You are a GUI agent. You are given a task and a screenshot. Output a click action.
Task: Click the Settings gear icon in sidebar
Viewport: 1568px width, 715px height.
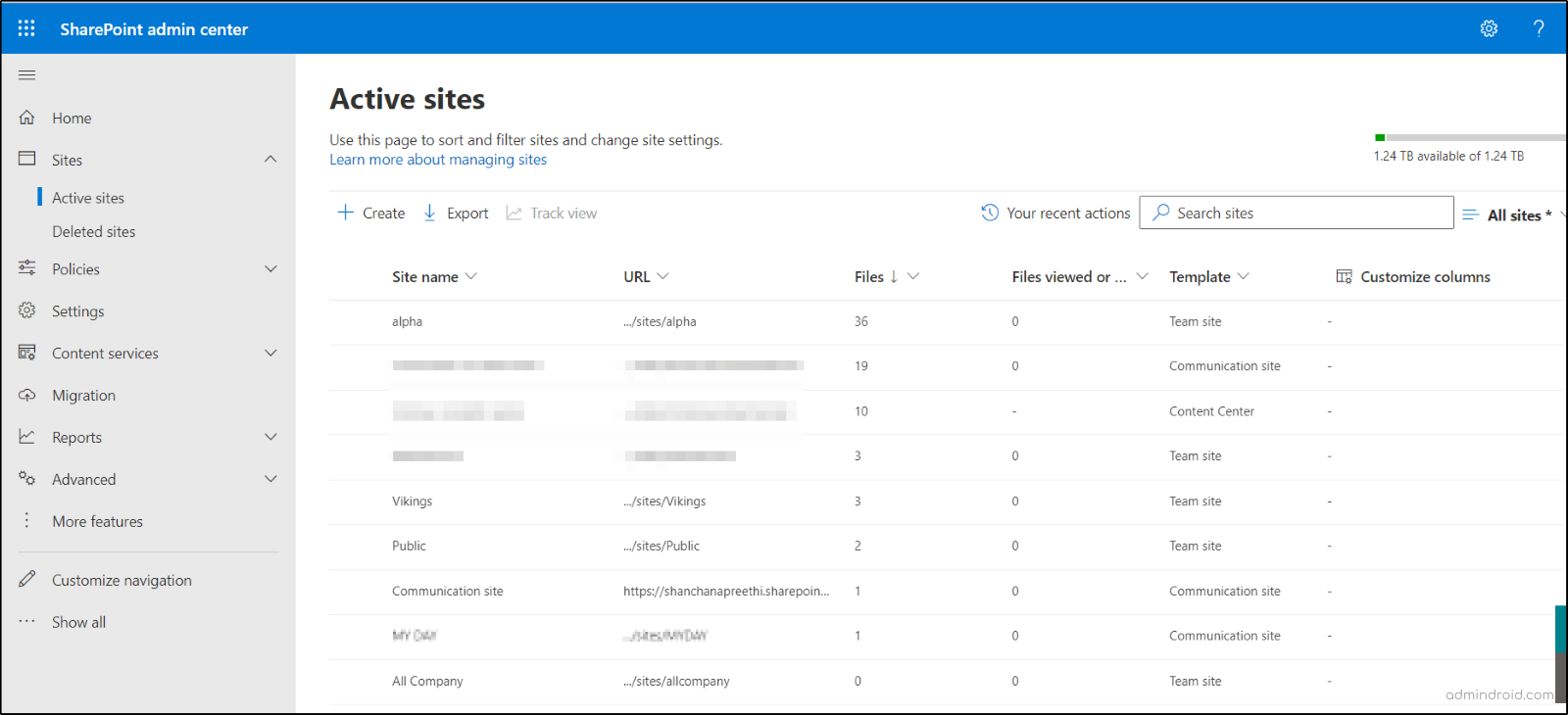click(26, 310)
